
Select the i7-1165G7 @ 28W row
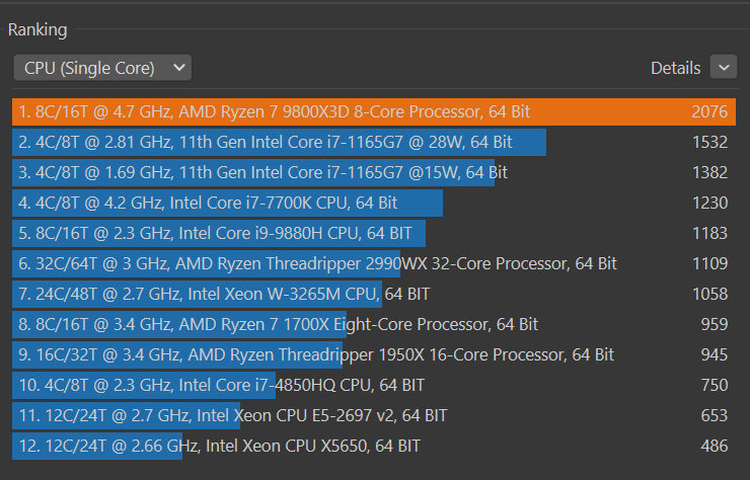pos(374,142)
